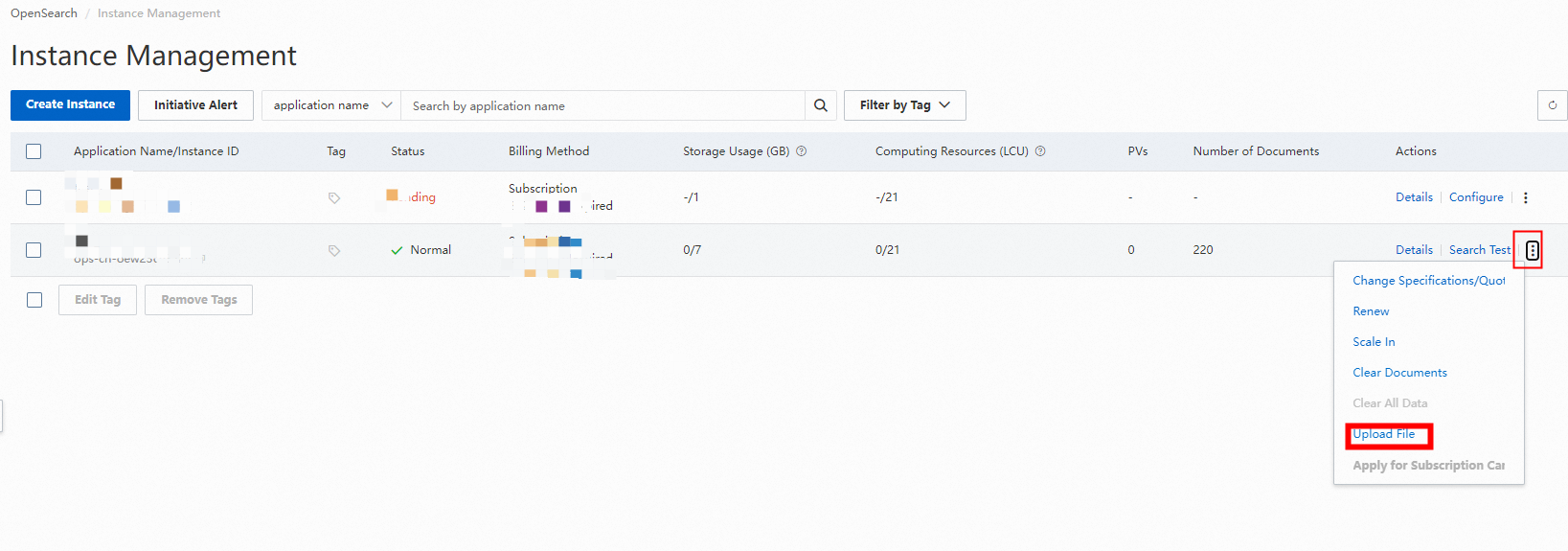Select the Normal instance row checkbox
The height and width of the screenshot is (551, 1568).
34,250
